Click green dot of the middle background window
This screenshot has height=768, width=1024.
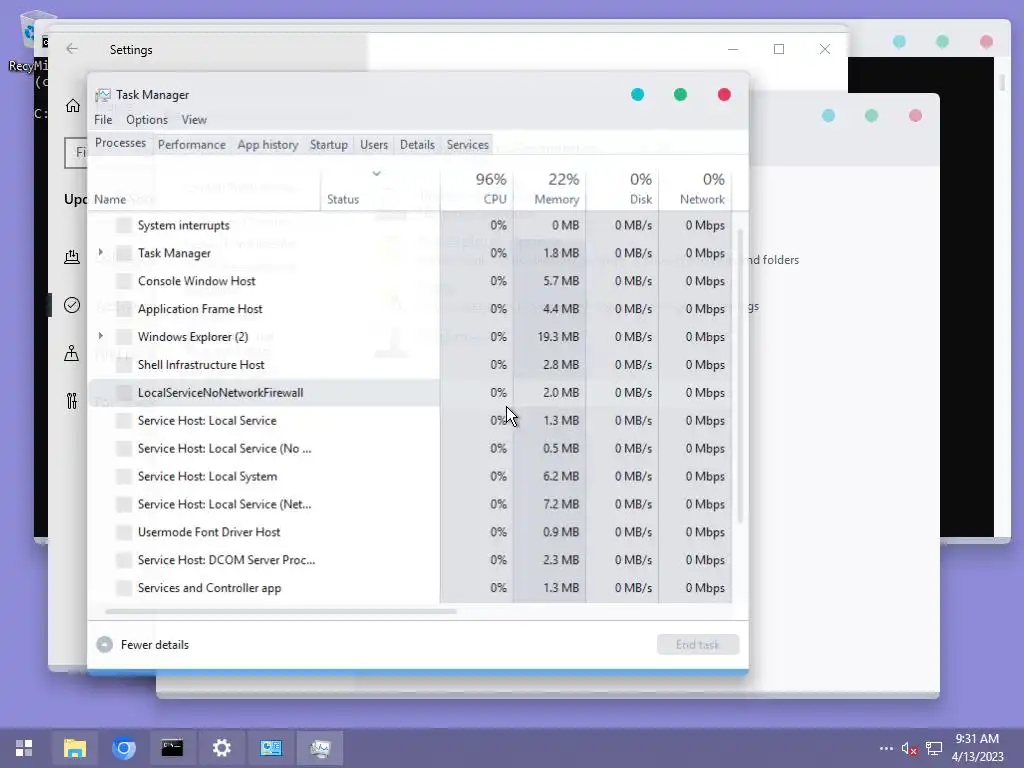871,116
